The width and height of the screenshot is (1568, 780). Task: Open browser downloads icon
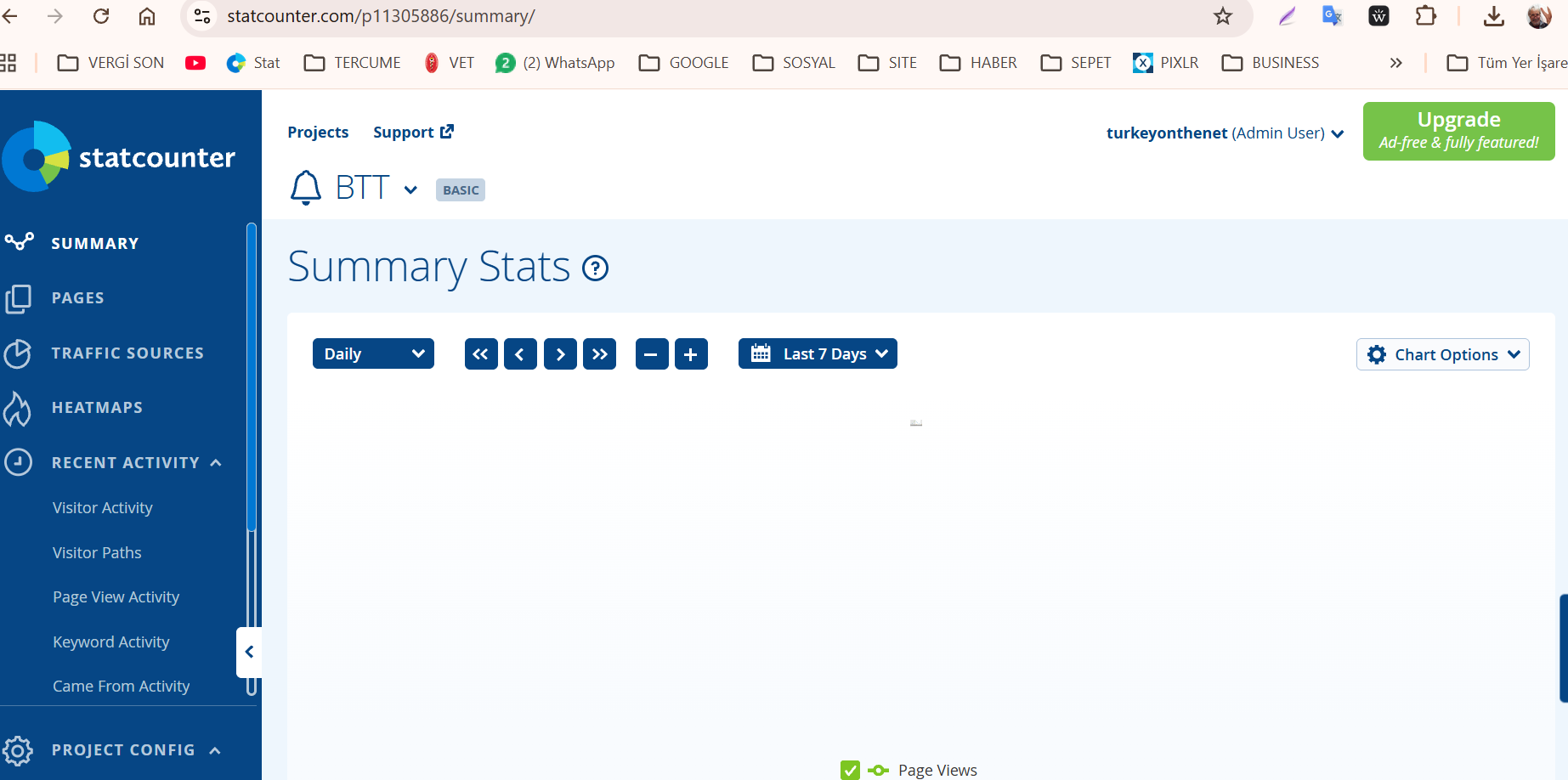click(x=1494, y=16)
